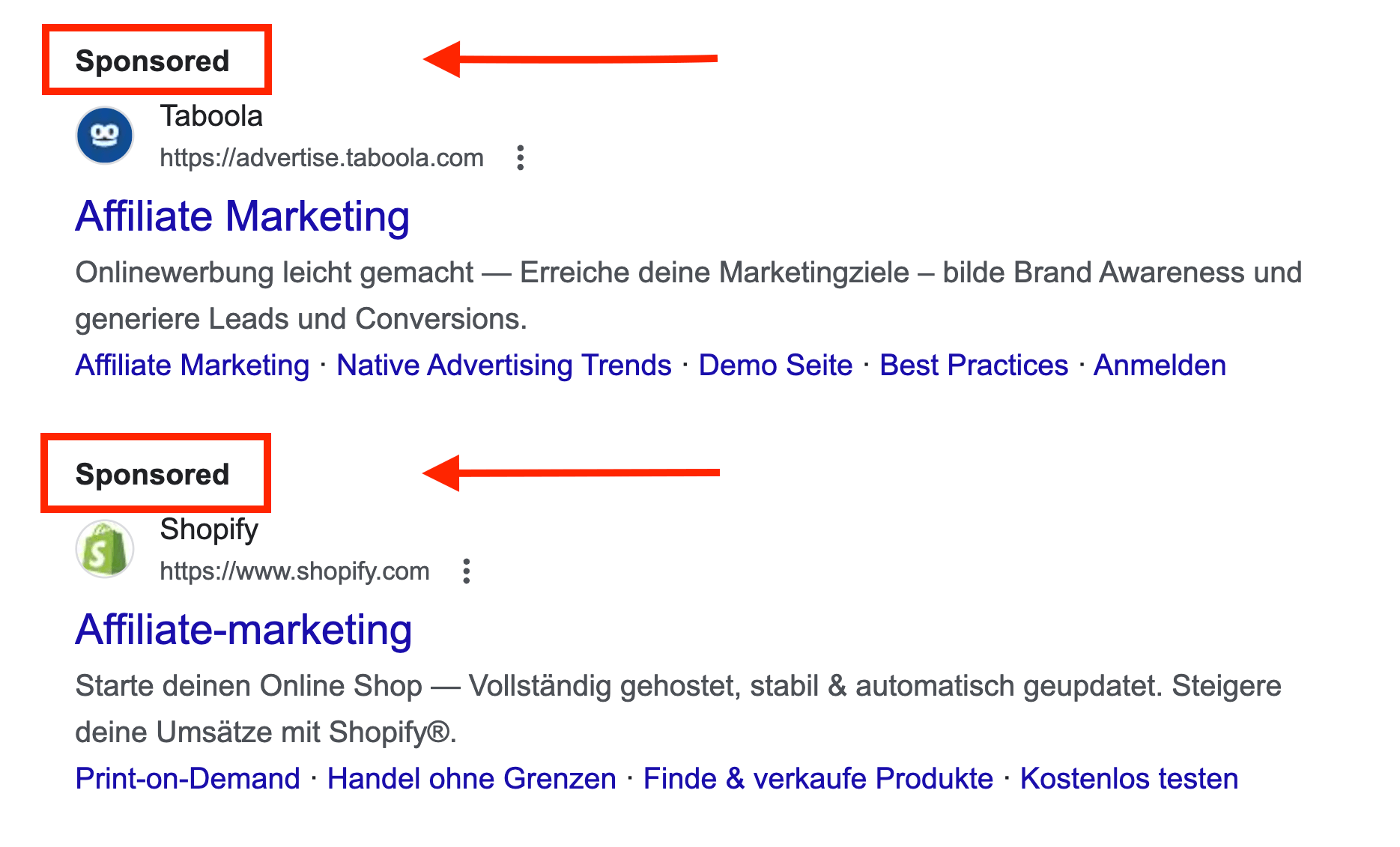
Task: Click the blue Taboola robot logo
Action: pyautogui.click(x=104, y=136)
